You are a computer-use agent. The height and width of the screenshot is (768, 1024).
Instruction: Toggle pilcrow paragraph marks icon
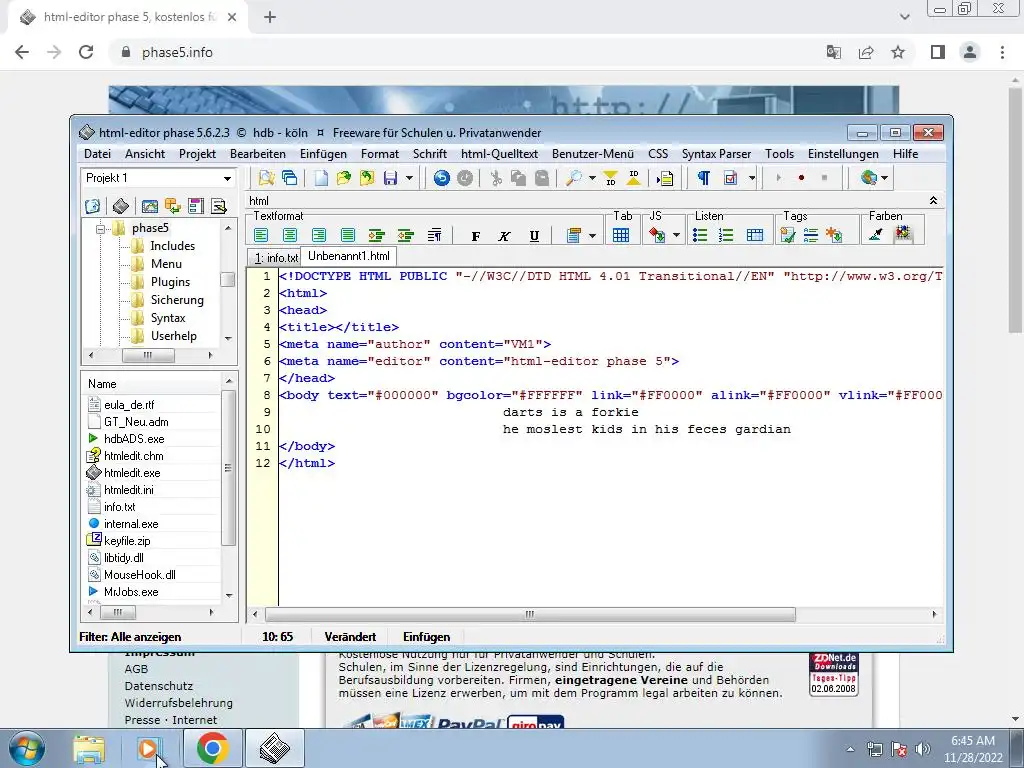pyautogui.click(x=703, y=178)
